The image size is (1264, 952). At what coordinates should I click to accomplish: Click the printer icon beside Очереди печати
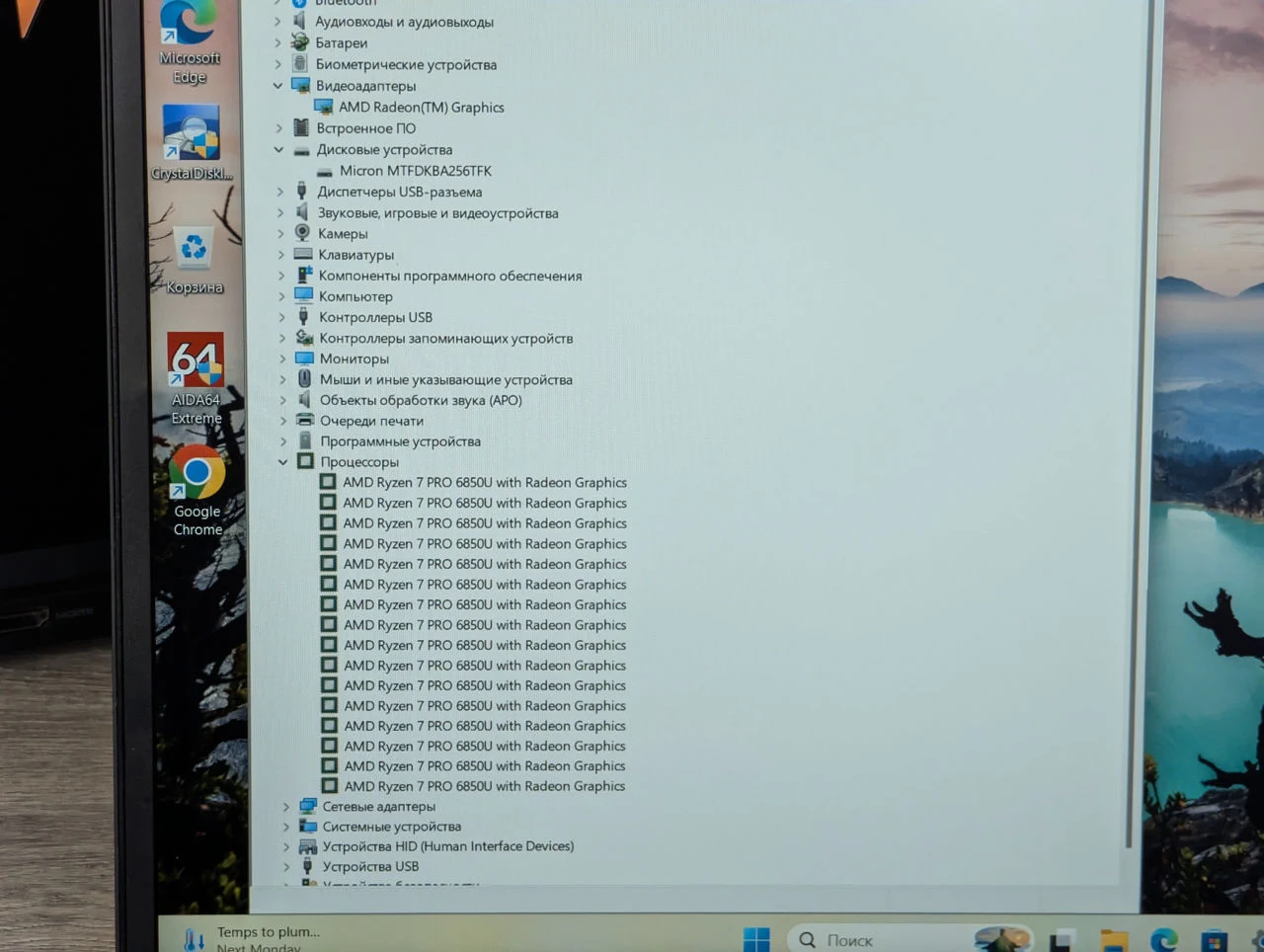(305, 421)
